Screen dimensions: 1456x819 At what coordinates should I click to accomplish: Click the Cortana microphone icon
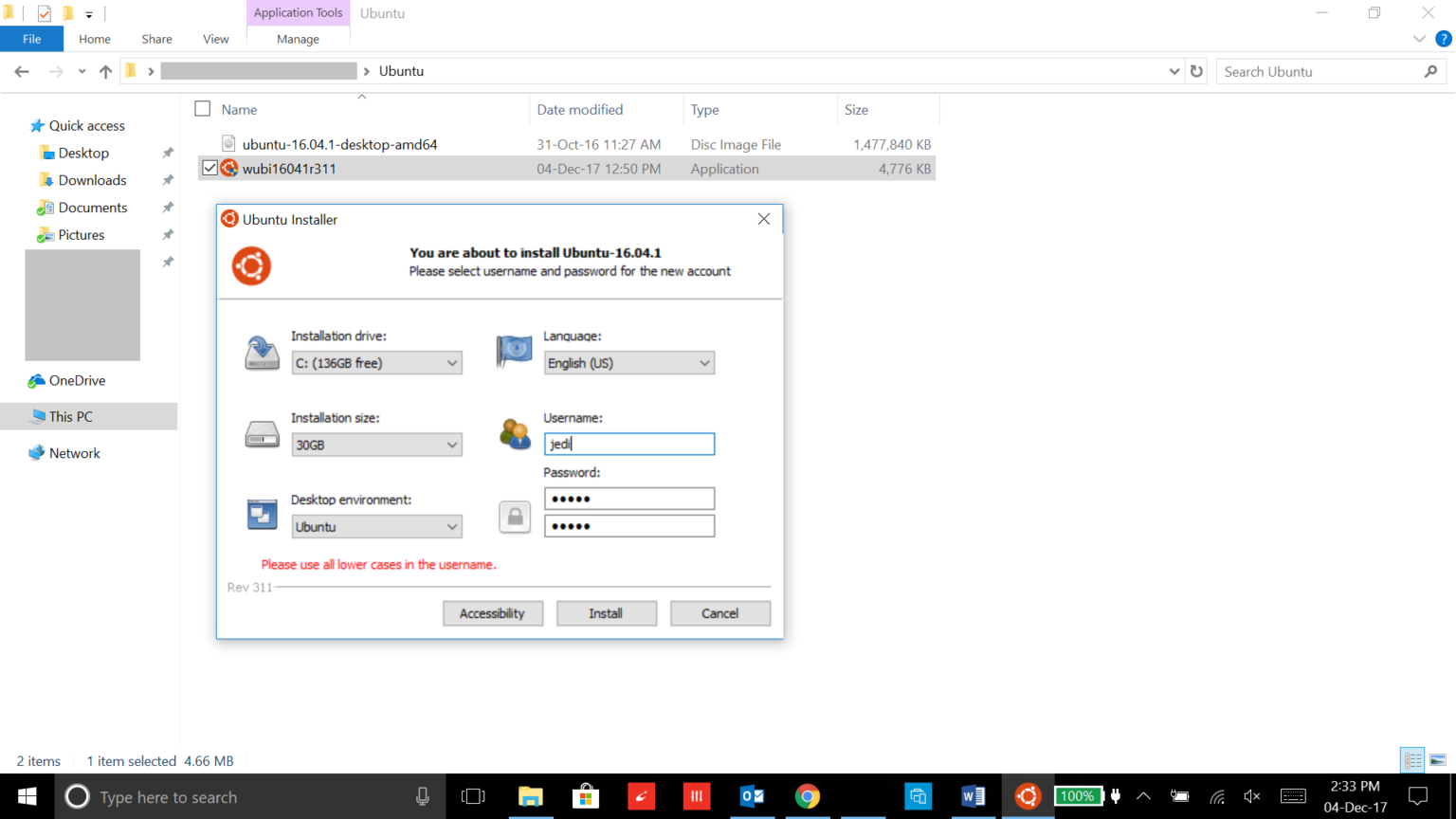[423, 797]
